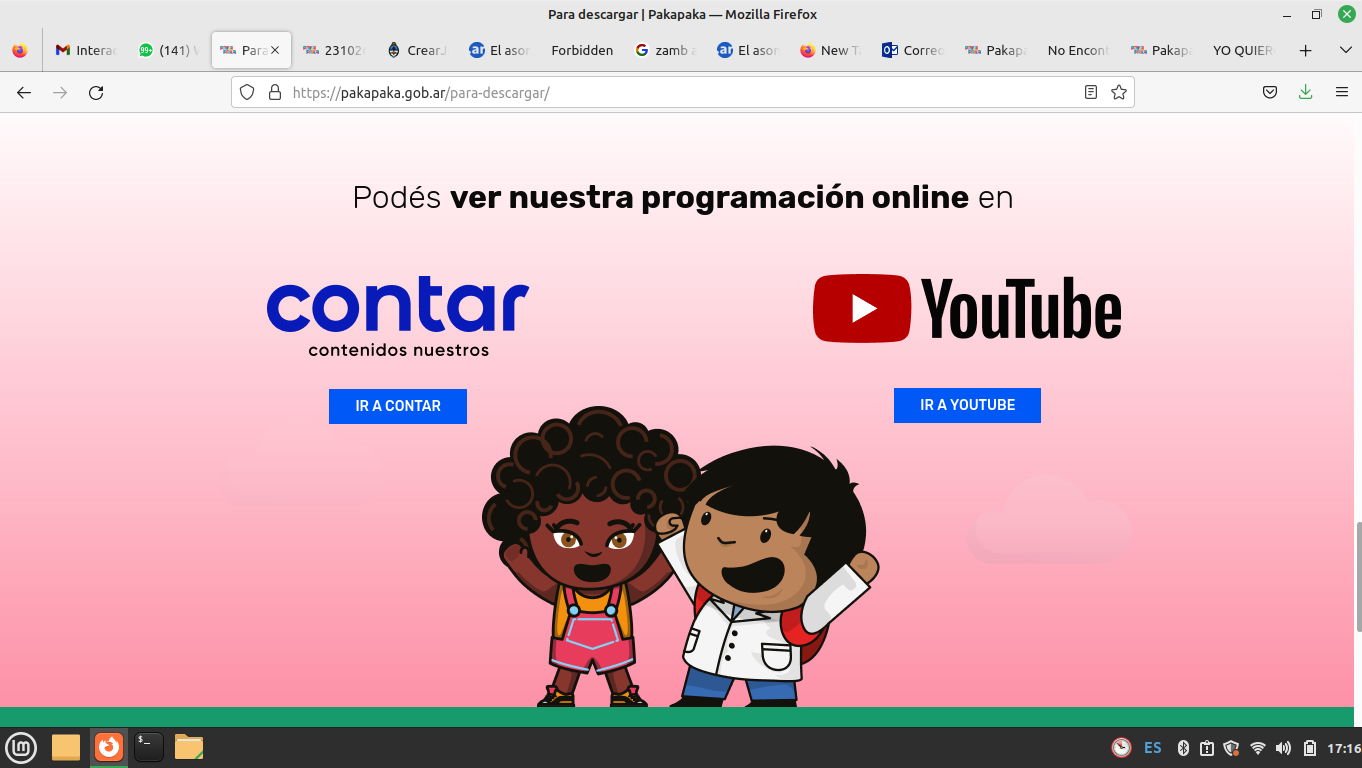Open the Pocket save icon
Image resolution: width=1362 pixels, height=768 pixels.
click(x=1269, y=92)
